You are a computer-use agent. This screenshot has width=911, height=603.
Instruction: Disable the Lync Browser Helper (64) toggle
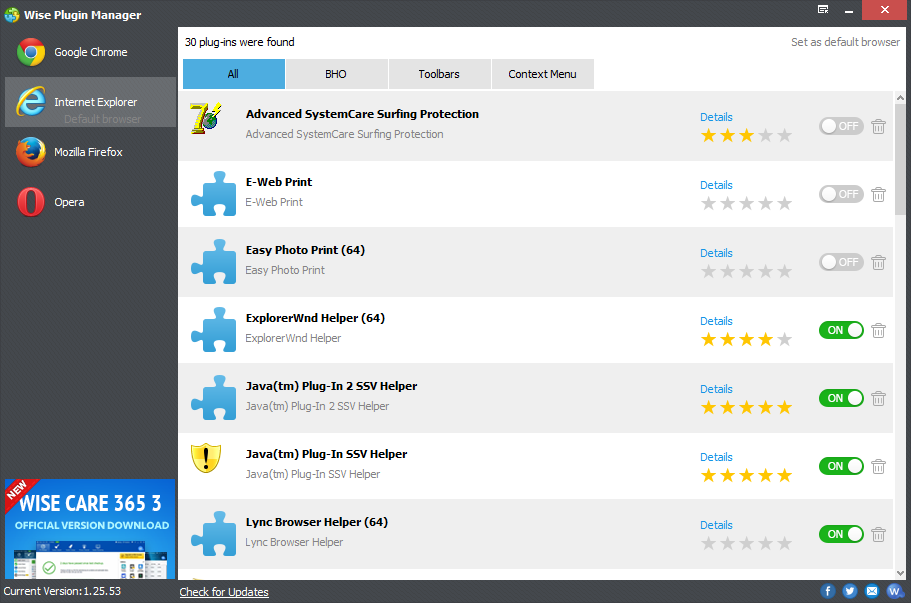pyautogui.click(x=841, y=534)
